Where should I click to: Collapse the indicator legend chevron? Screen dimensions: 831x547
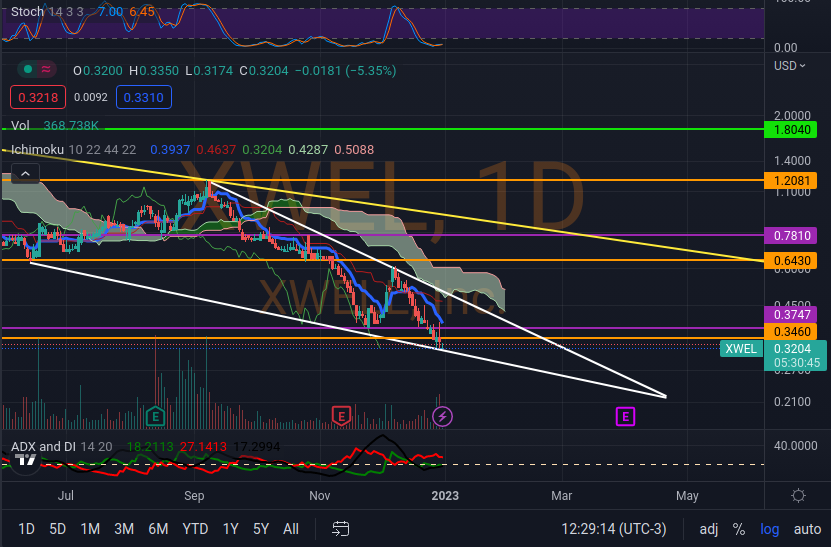pos(25,173)
